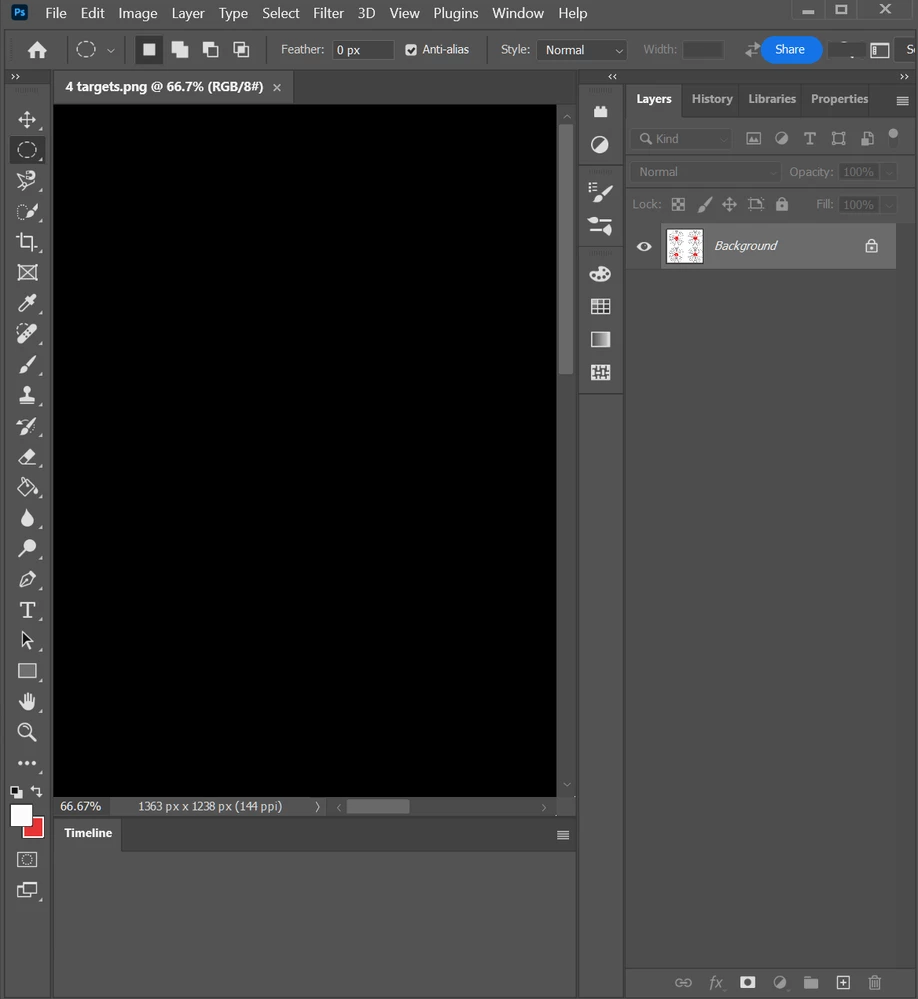Screen dimensions: 918x999
Task: Open the Filter menu
Action: [328, 13]
